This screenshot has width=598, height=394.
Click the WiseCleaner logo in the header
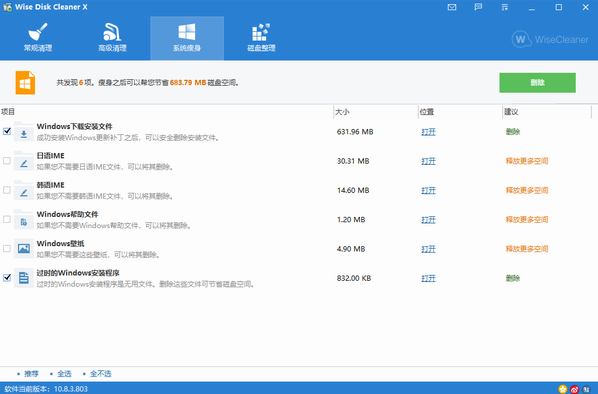point(550,39)
